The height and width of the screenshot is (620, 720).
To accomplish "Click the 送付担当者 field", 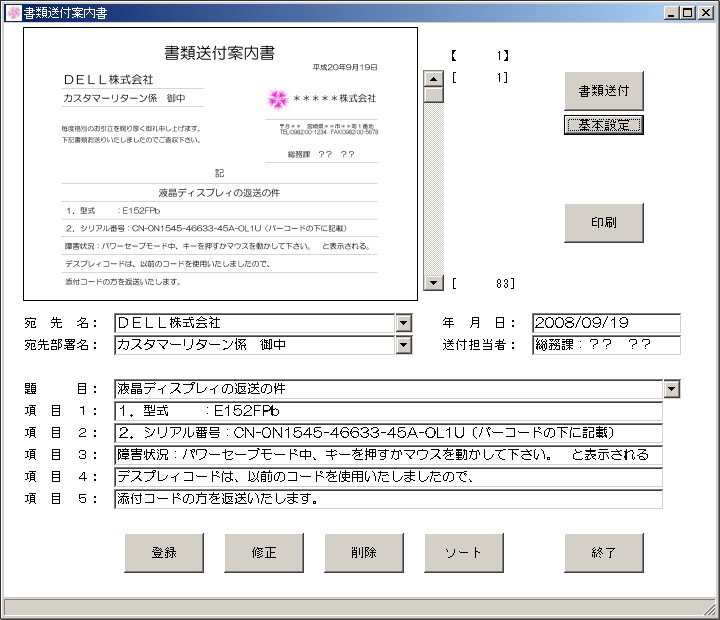I will coord(606,345).
